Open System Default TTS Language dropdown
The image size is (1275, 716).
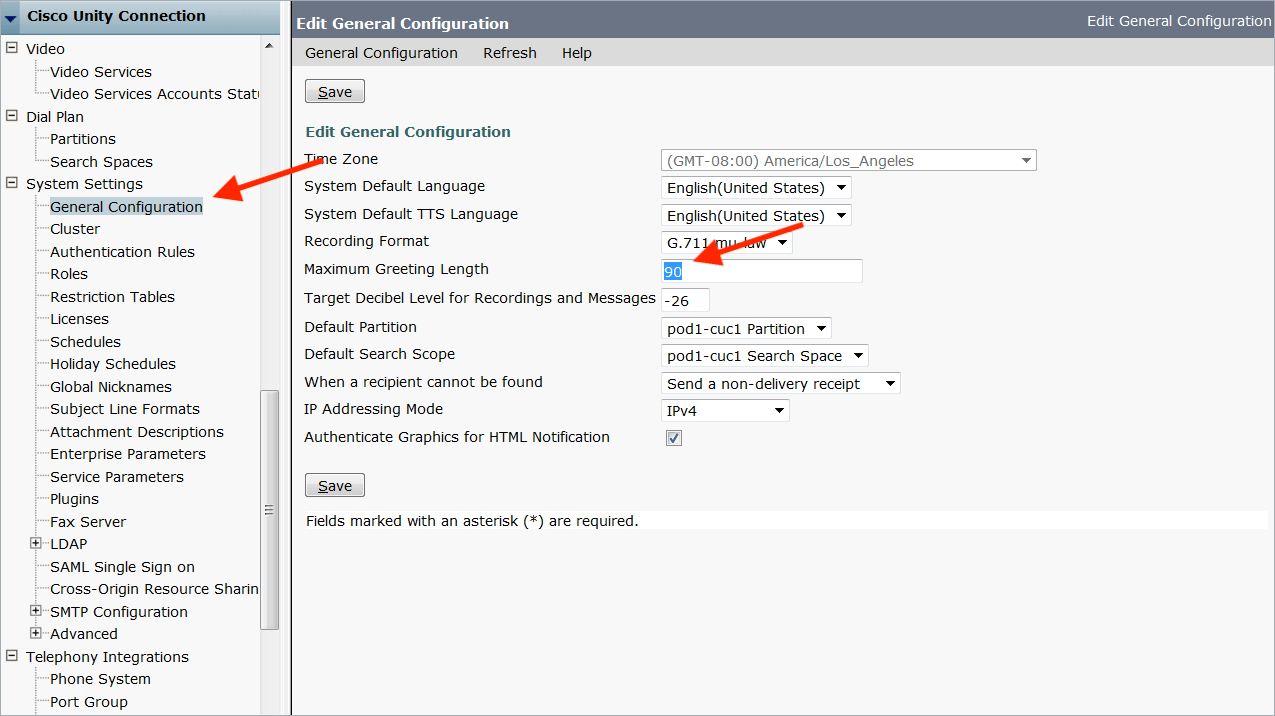(756, 215)
